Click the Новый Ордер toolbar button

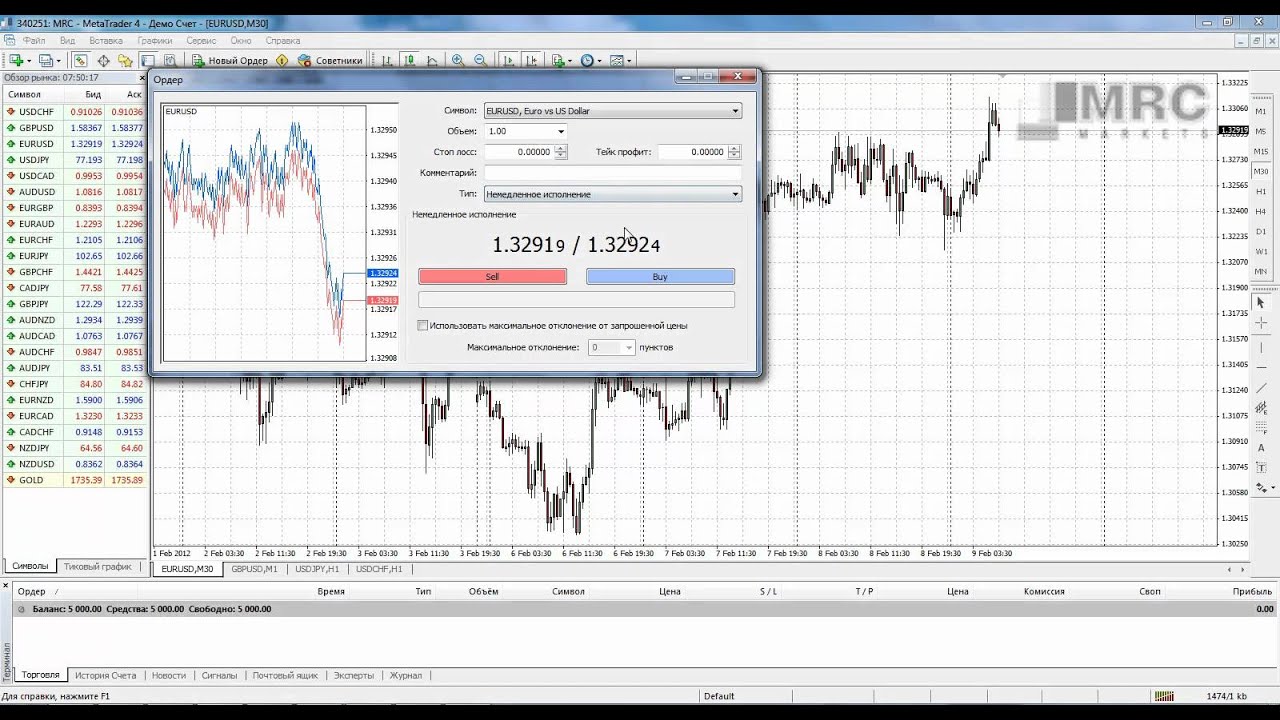click(x=229, y=60)
